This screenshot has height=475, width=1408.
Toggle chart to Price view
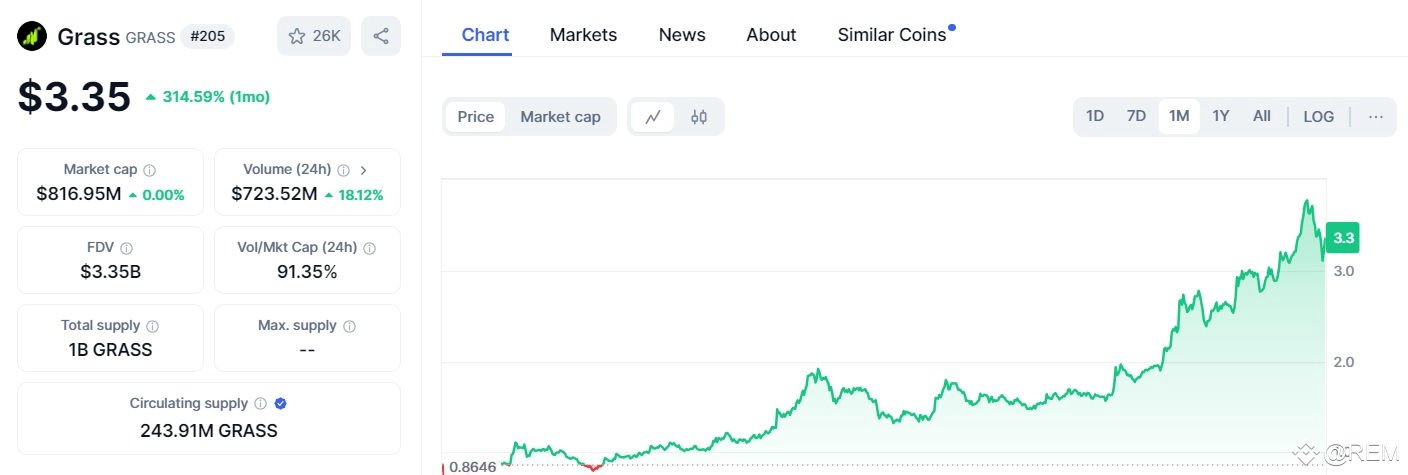(x=476, y=117)
